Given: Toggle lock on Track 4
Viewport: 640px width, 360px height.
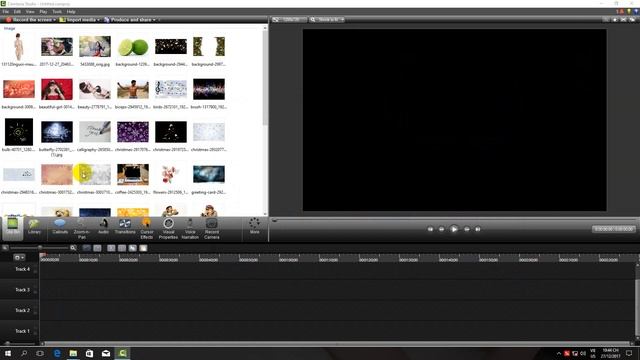Looking at the screenshot, I should pyautogui.click(x=35, y=271).
